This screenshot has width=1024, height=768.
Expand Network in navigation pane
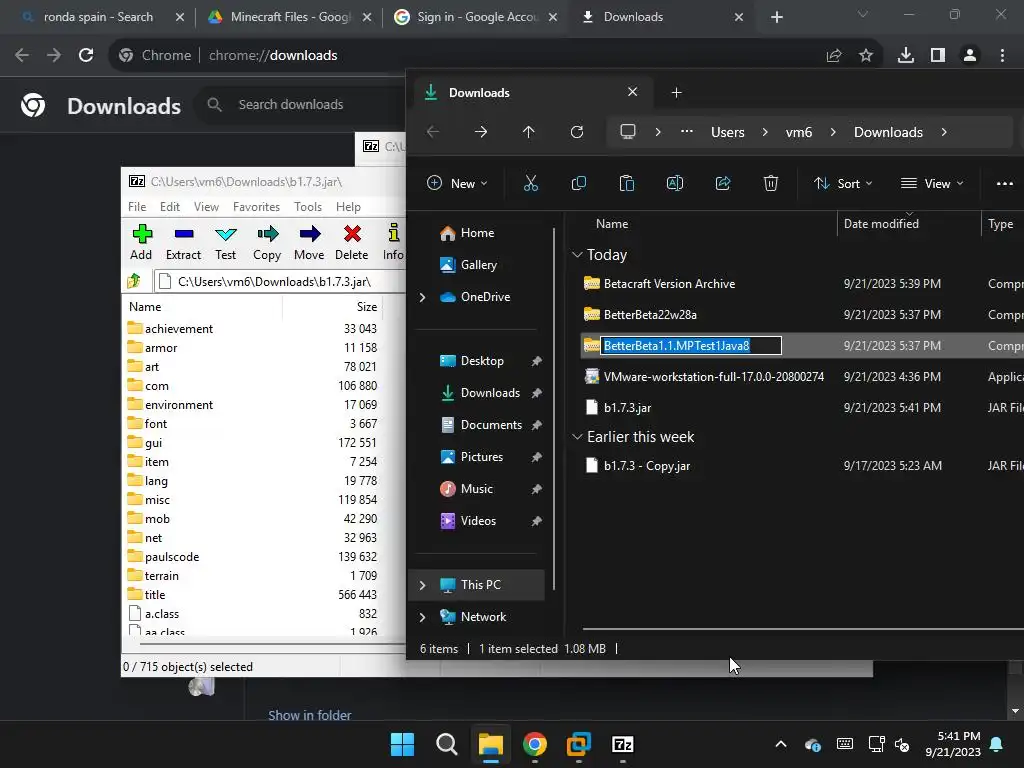(423, 617)
